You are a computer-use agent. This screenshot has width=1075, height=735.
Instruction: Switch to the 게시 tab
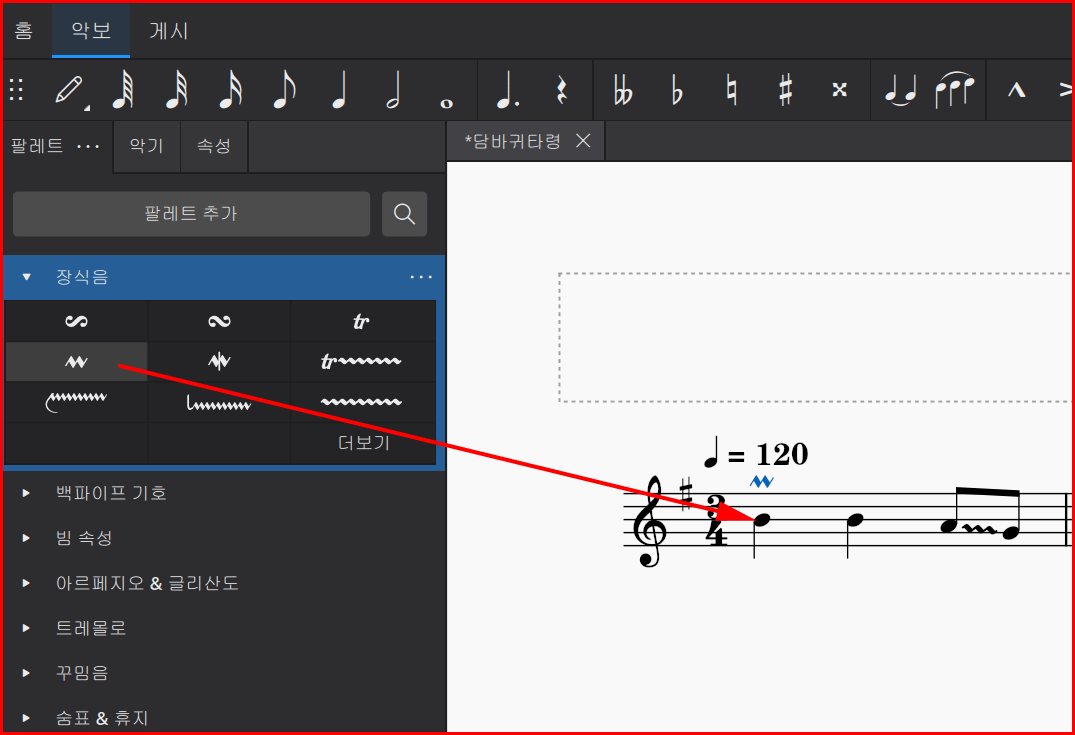click(x=169, y=31)
